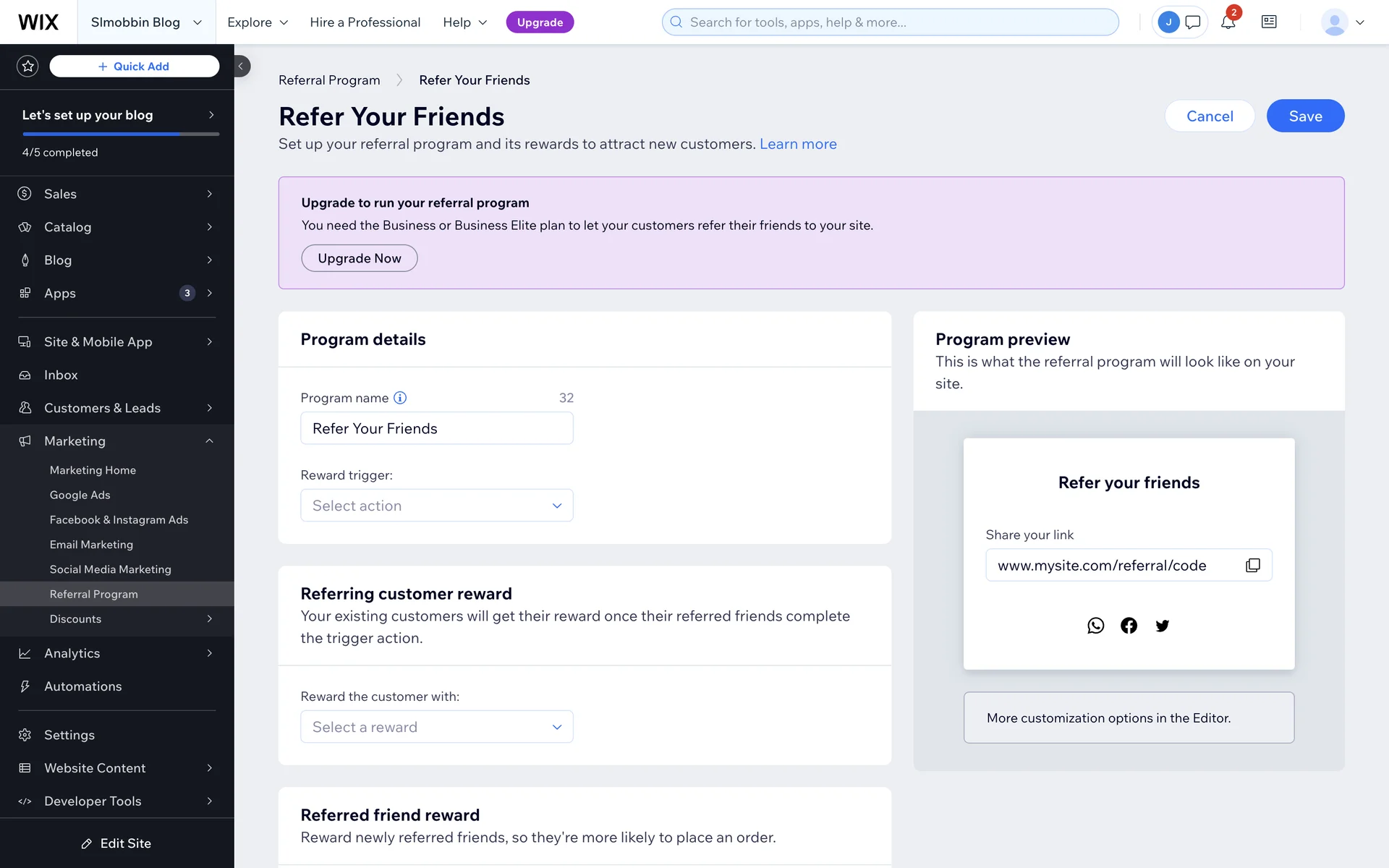The image size is (1389, 868).
Task: Expand the Discounts submenu
Action: pyautogui.click(x=209, y=619)
